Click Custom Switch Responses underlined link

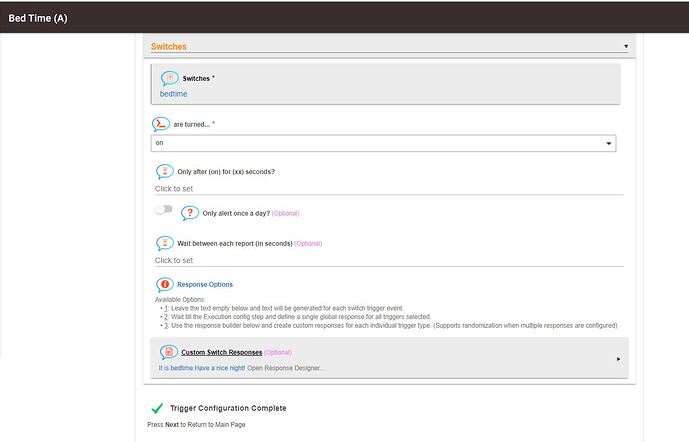tap(221, 352)
